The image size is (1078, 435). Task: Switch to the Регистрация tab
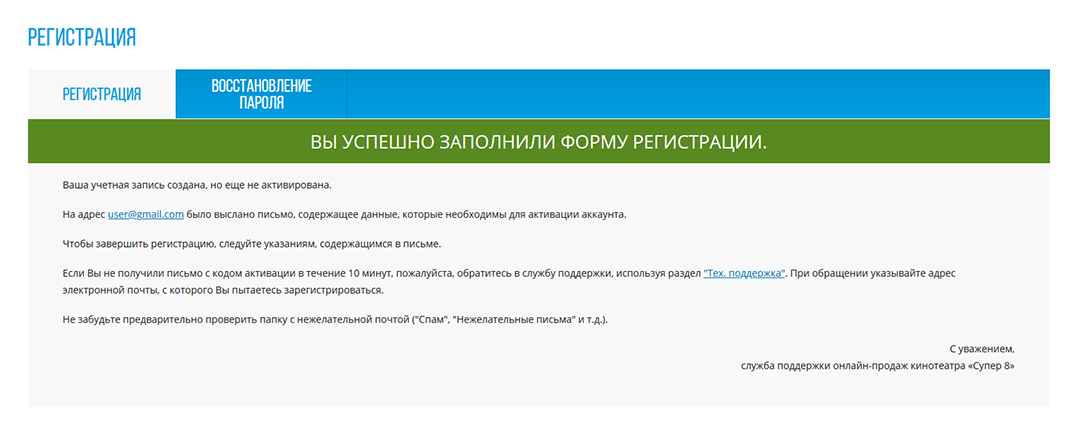click(102, 94)
